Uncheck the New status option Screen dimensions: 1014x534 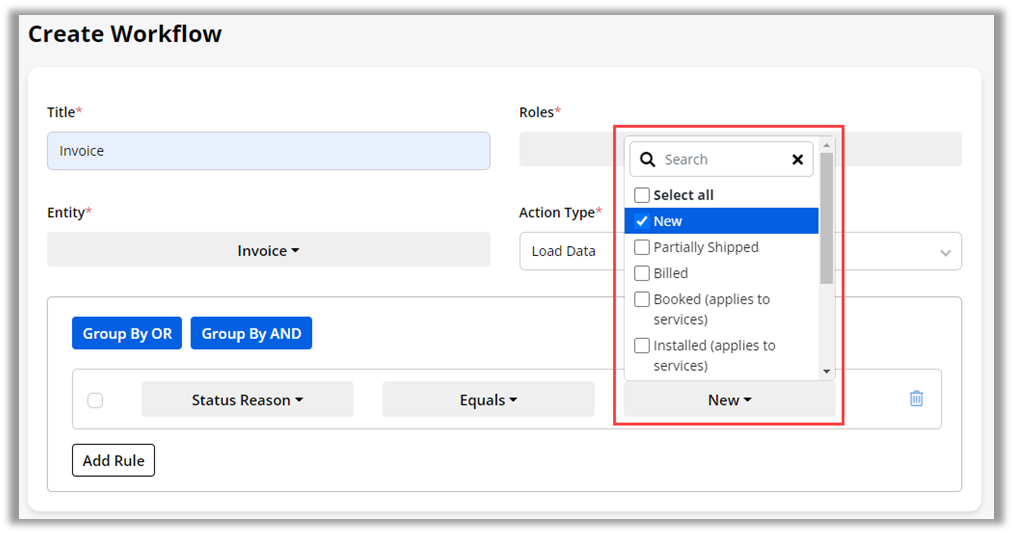[642, 221]
